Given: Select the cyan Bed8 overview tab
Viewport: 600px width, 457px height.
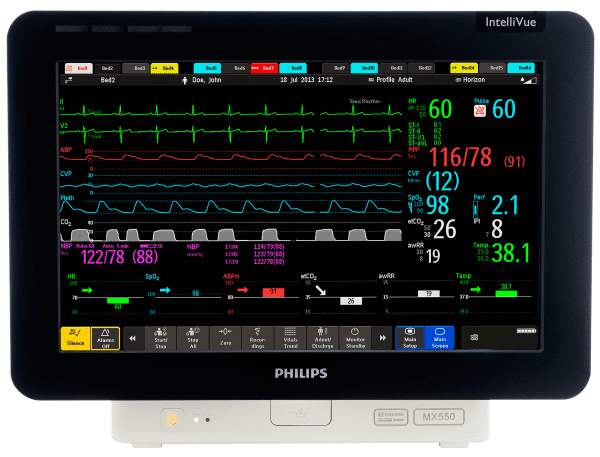Looking at the screenshot, I should coord(293,68).
